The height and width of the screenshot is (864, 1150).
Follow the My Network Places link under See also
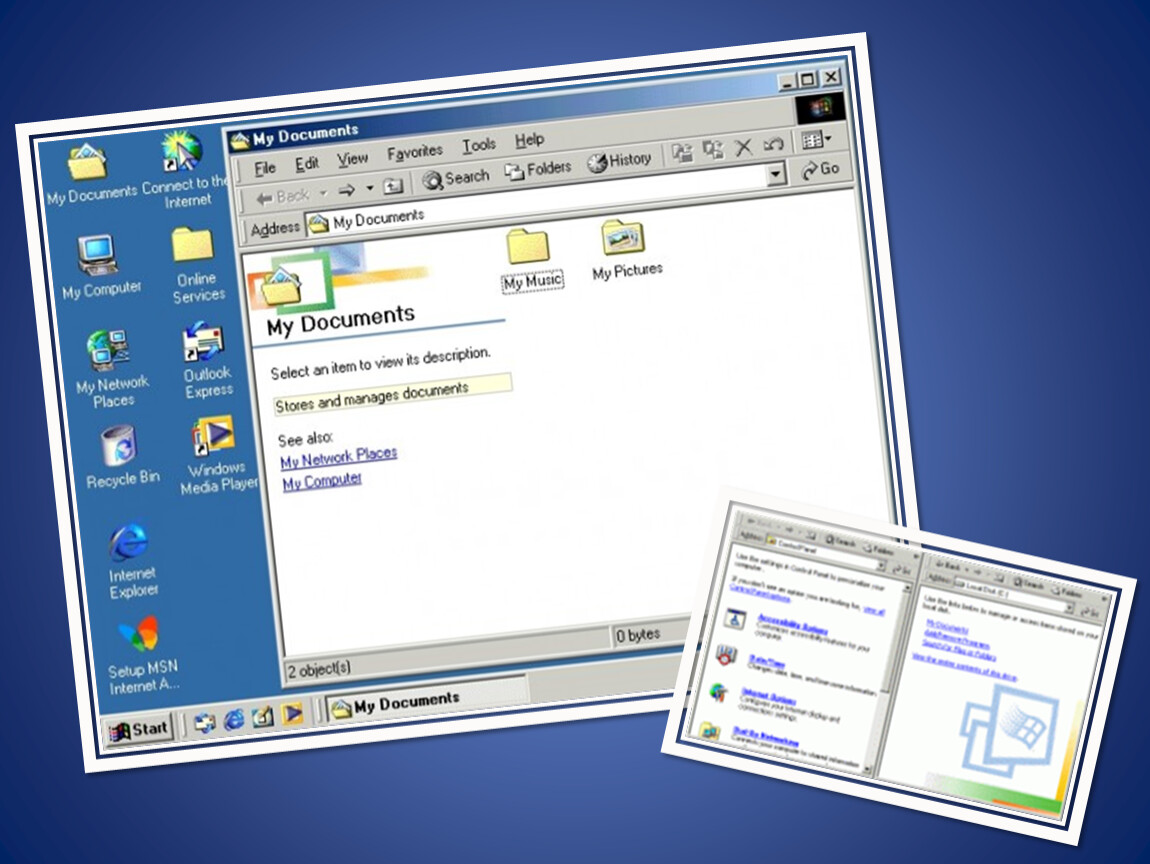tap(339, 457)
